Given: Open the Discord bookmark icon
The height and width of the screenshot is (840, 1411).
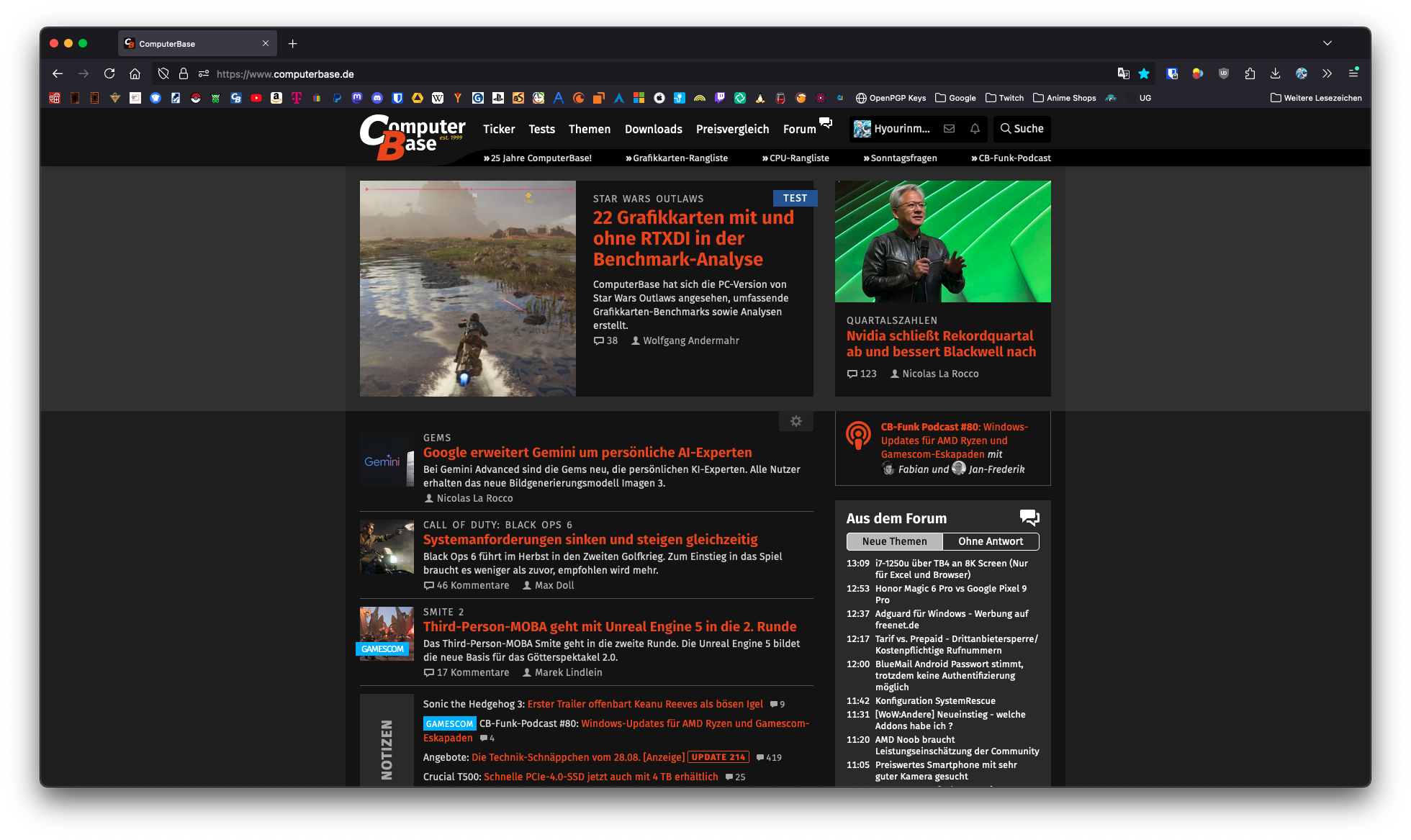Looking at the screenshot, I should pyautogui.click(x=377, y=98).
